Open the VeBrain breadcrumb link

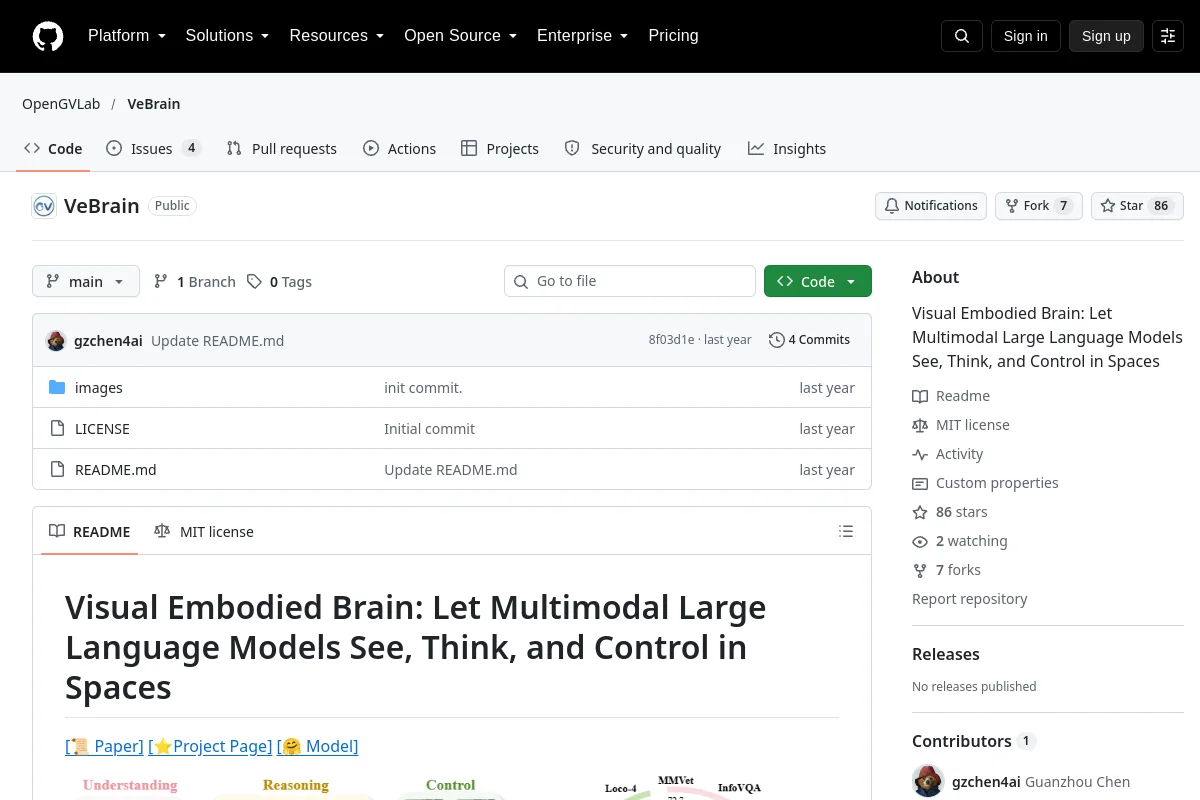pyautogui.click(x=154, y=104)
